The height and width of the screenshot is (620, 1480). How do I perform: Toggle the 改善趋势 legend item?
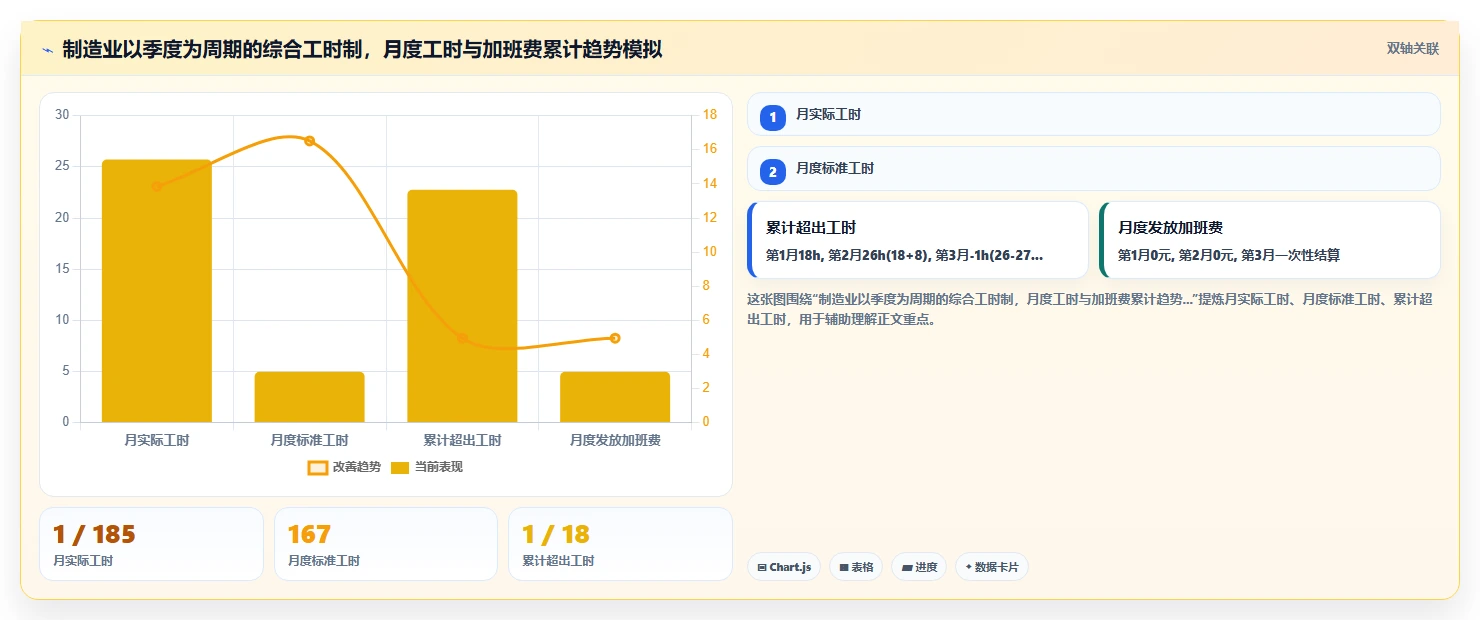(344, 467)
